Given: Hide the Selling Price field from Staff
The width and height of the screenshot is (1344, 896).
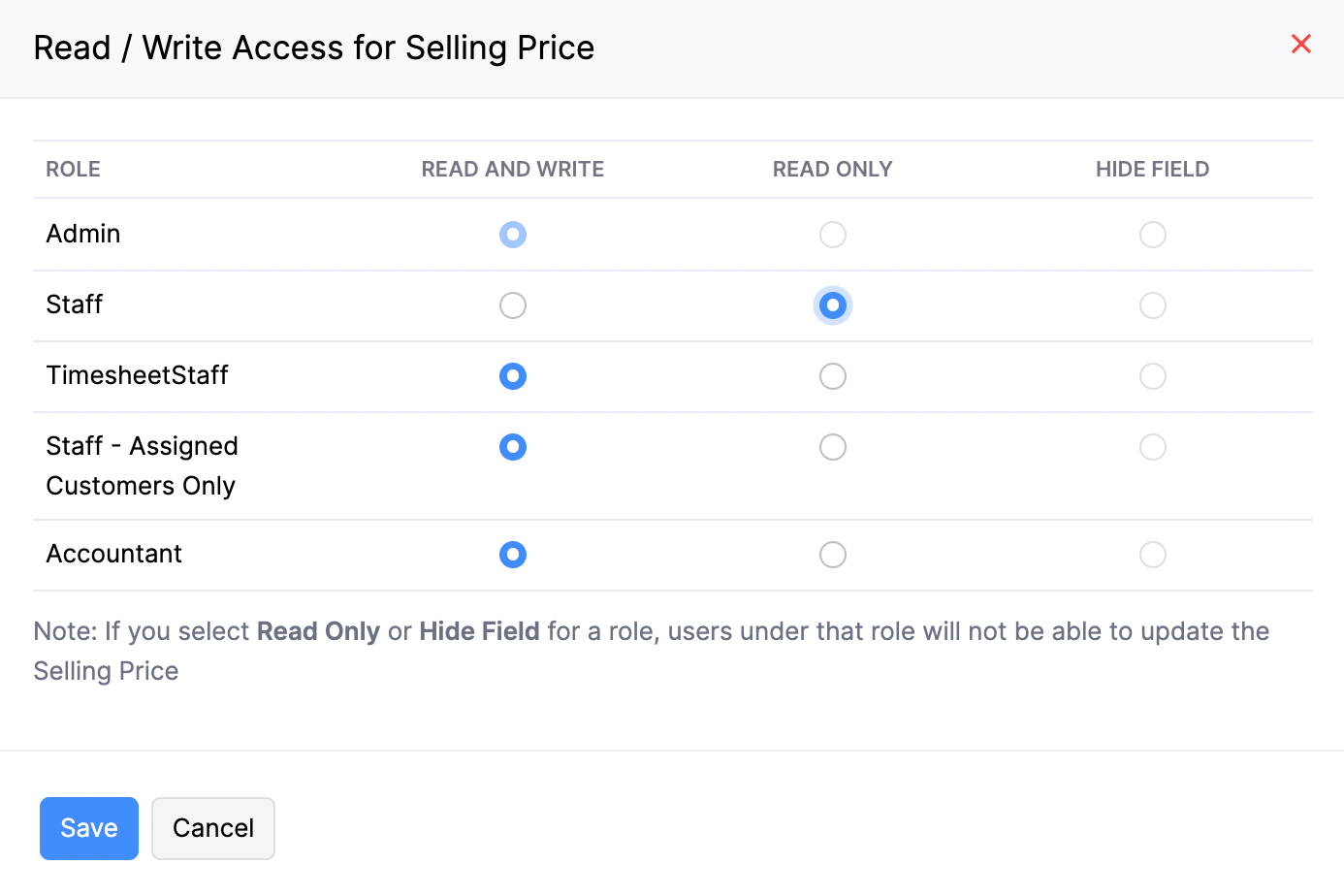Looking at the screenshot, I should click(1153, 304).
